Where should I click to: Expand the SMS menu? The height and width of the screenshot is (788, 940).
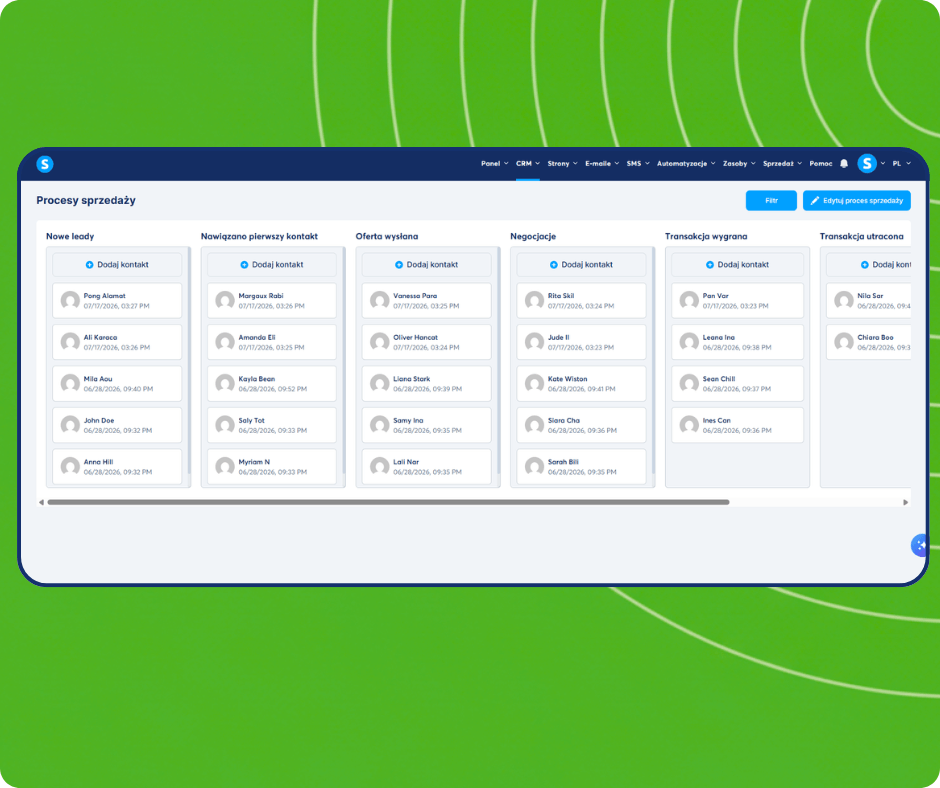[x=638, y=164]
